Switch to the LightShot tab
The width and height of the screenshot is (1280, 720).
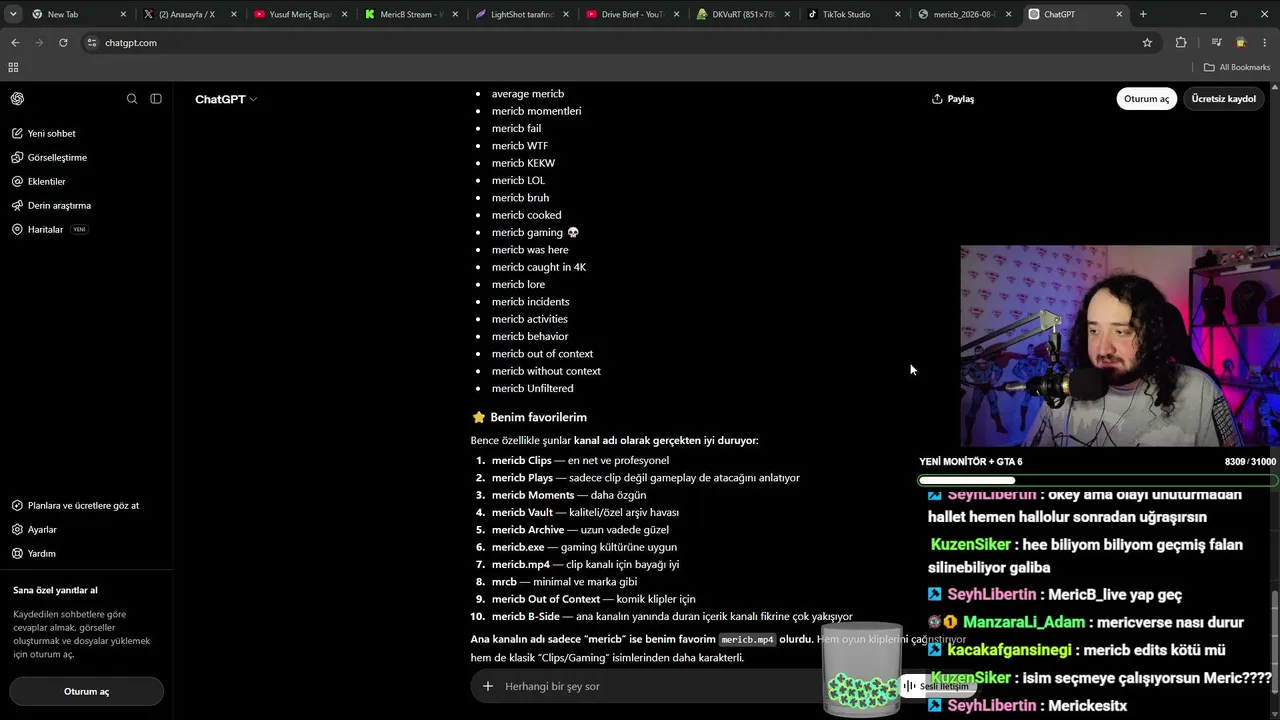coord(520,14)
